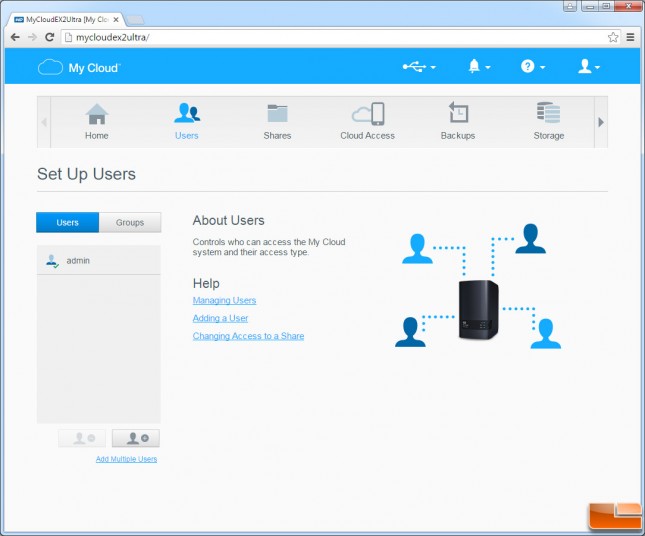Switch to the Users tab
The height and width of the screenshot is (536, 645).
[67, 223]
